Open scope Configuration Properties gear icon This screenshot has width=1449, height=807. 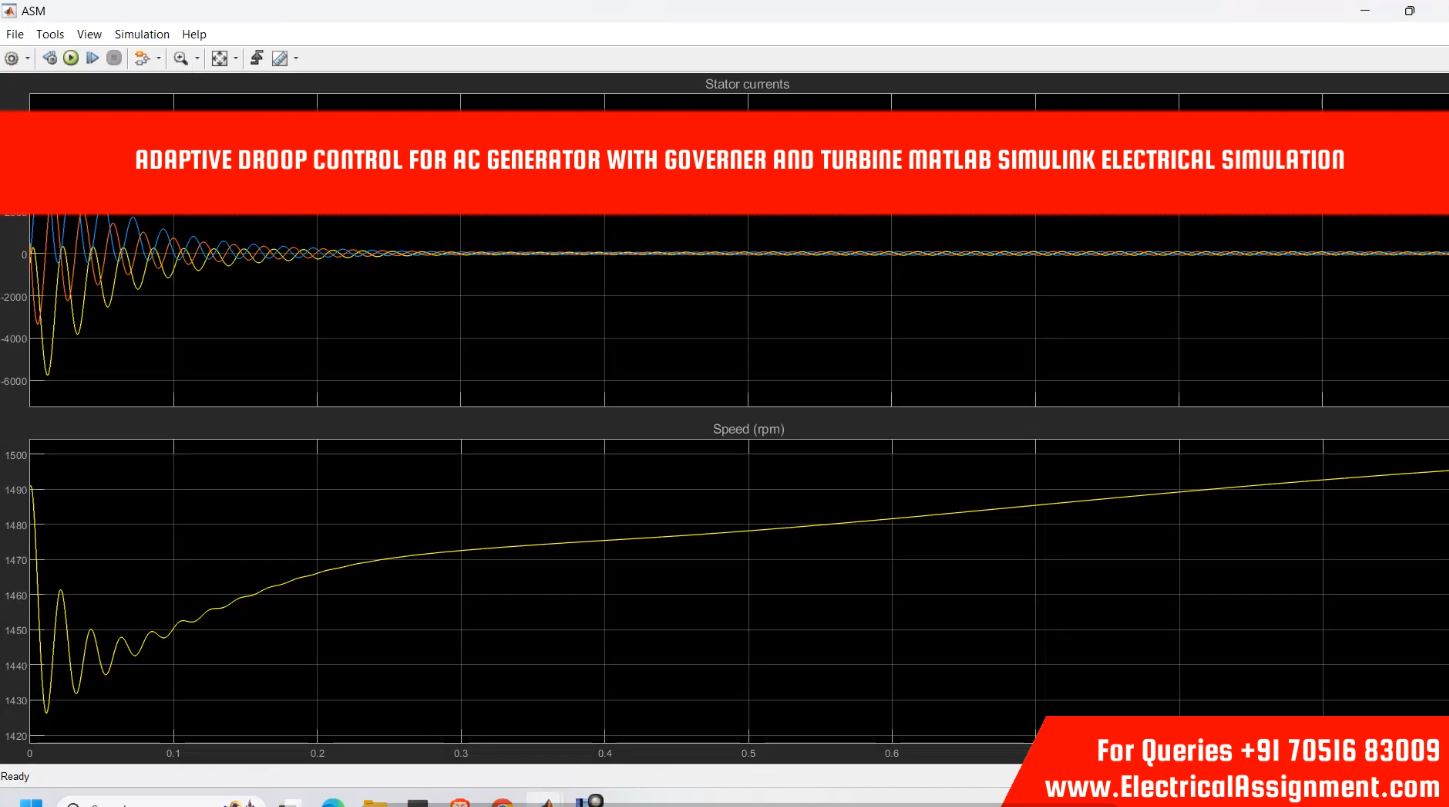12,58
